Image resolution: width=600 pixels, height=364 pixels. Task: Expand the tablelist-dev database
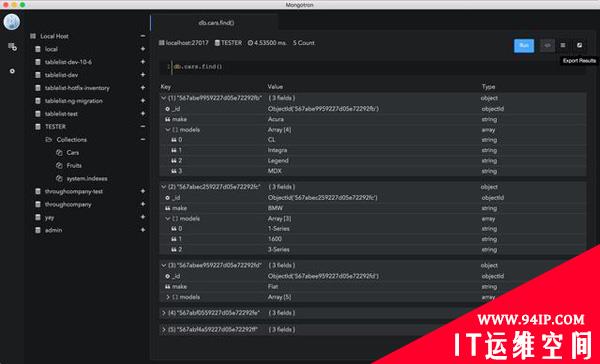[x=143, y=75]
